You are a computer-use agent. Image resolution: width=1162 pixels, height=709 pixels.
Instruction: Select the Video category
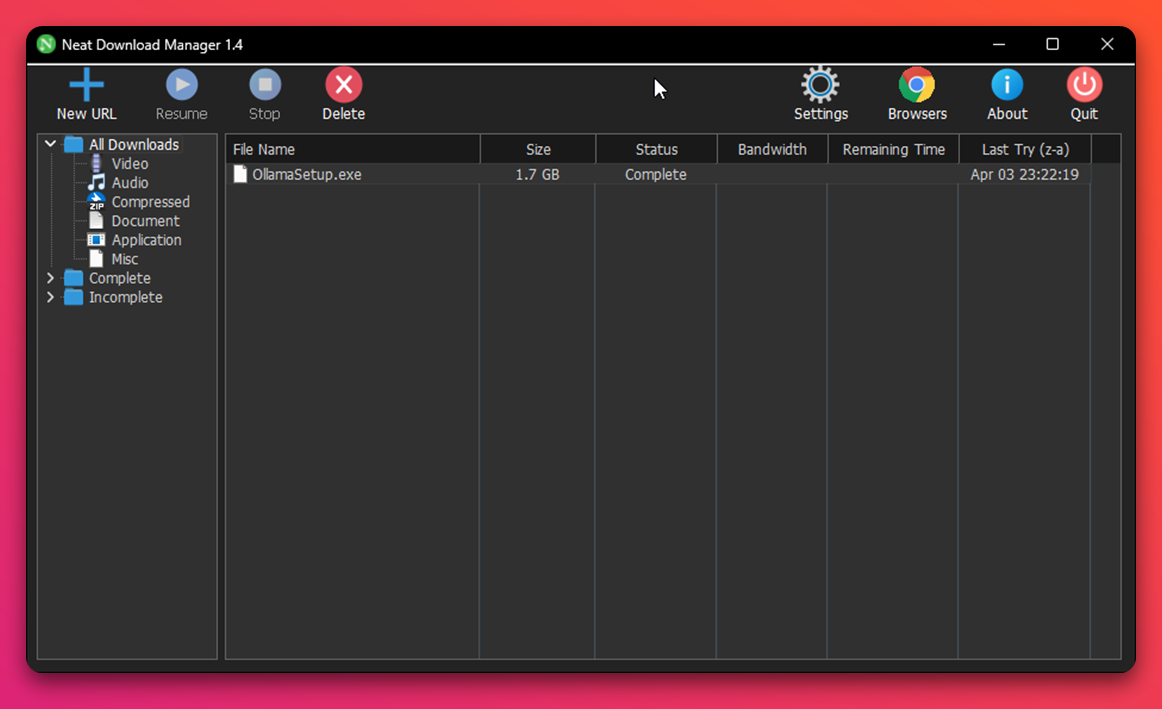(x=129, y=164)
